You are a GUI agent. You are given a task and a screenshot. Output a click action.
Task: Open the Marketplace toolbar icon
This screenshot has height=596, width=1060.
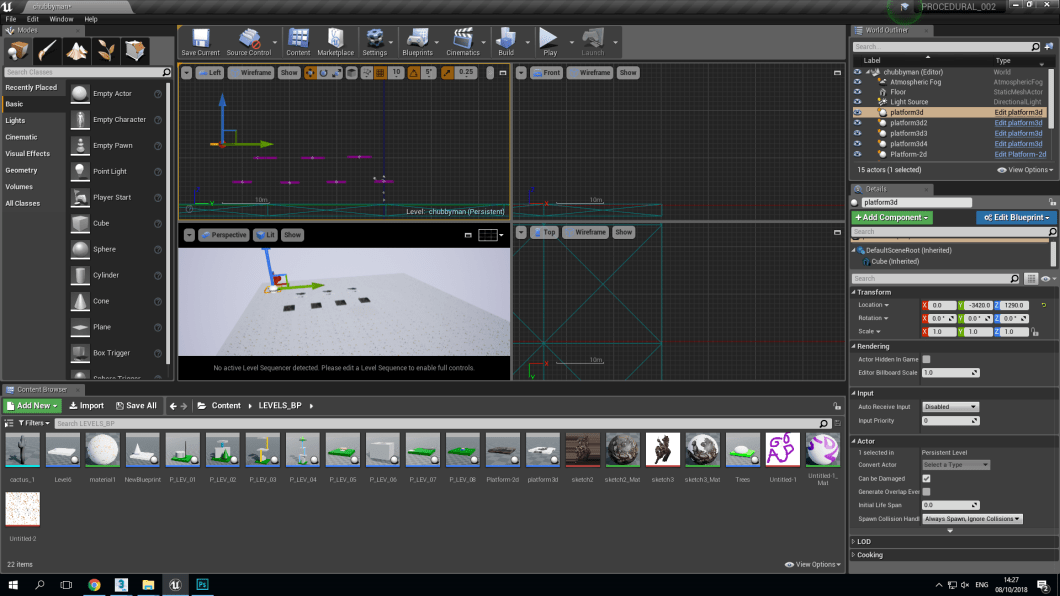point(335,42)
